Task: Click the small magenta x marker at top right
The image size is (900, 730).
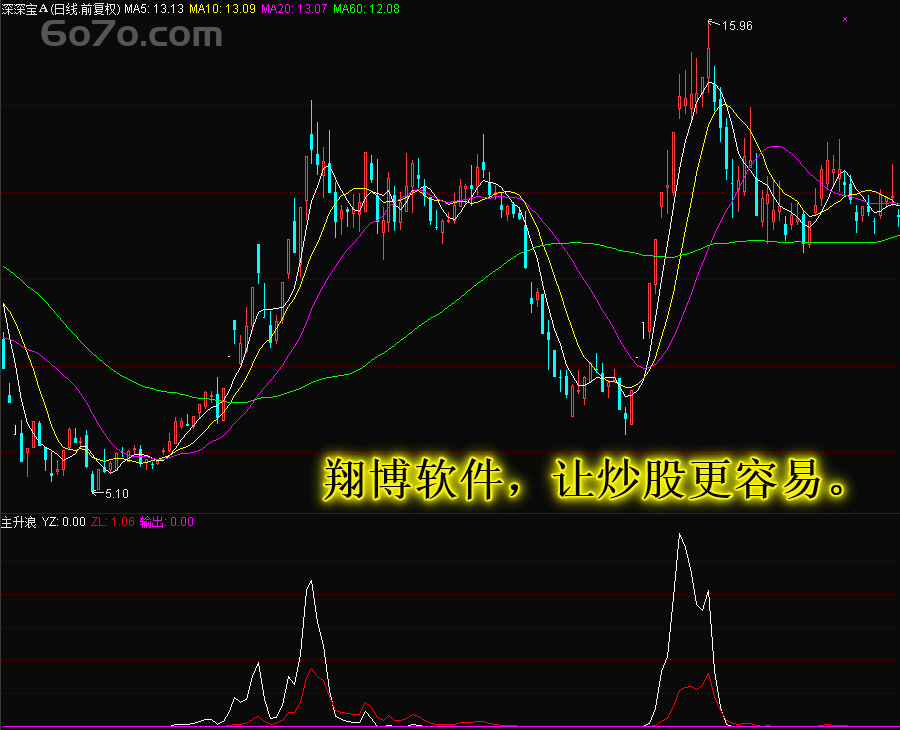Action: click(845, 19)
